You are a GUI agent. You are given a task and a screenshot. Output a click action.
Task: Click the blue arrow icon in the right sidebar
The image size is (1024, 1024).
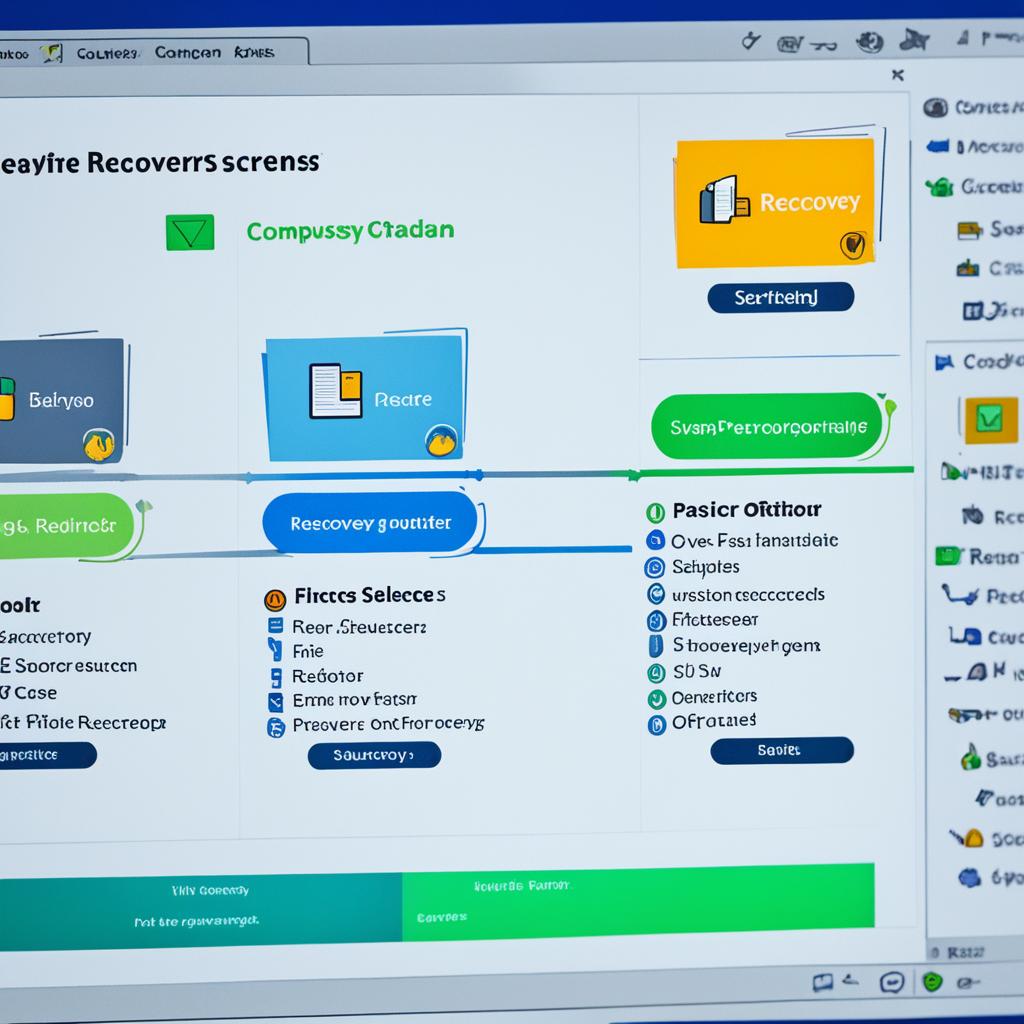(938, 146)
